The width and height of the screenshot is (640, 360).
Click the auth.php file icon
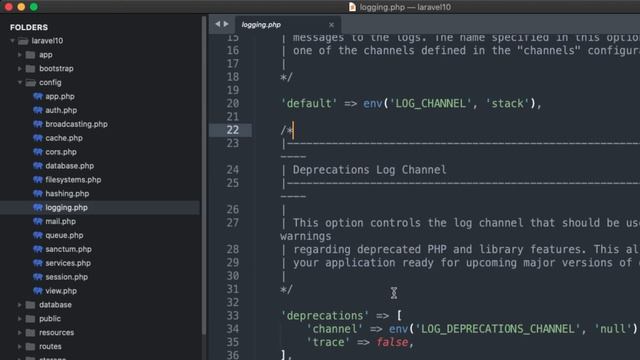click(x=38, y=110)
